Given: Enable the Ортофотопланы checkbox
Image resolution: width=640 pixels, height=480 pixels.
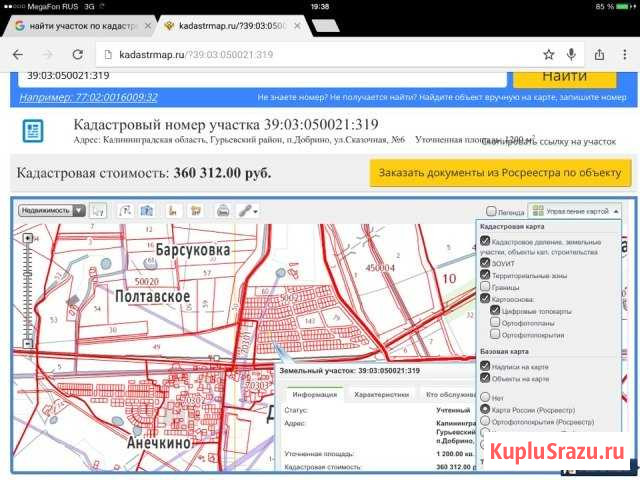Looking at the screenshot, I should [x=495, y=322].
